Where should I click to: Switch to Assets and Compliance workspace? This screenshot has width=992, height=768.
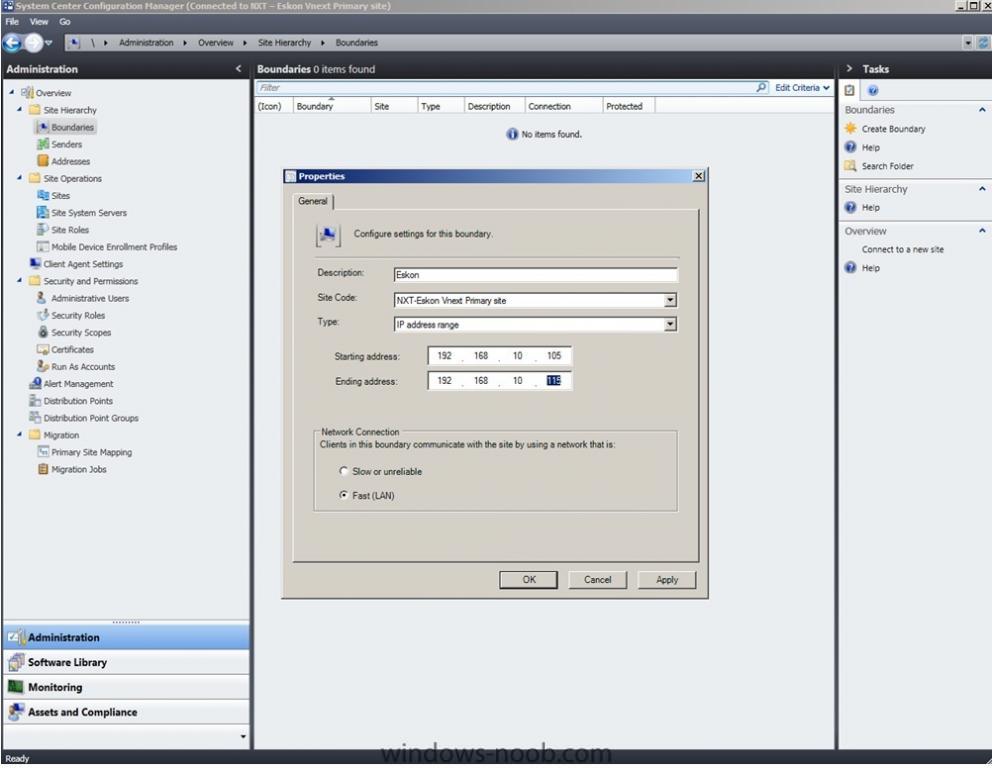(126, 712)
